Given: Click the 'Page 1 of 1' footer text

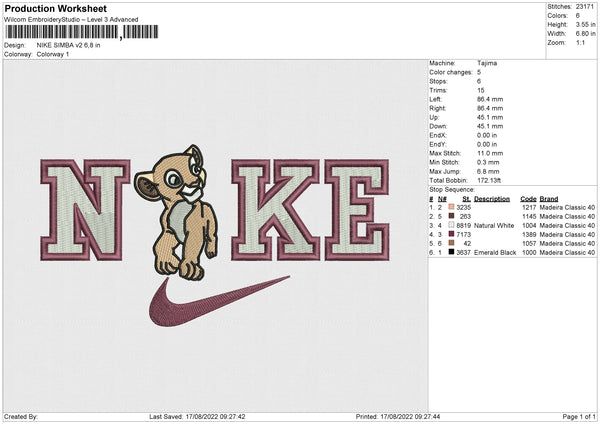Looking at the screenshot, I should point(579,416).
